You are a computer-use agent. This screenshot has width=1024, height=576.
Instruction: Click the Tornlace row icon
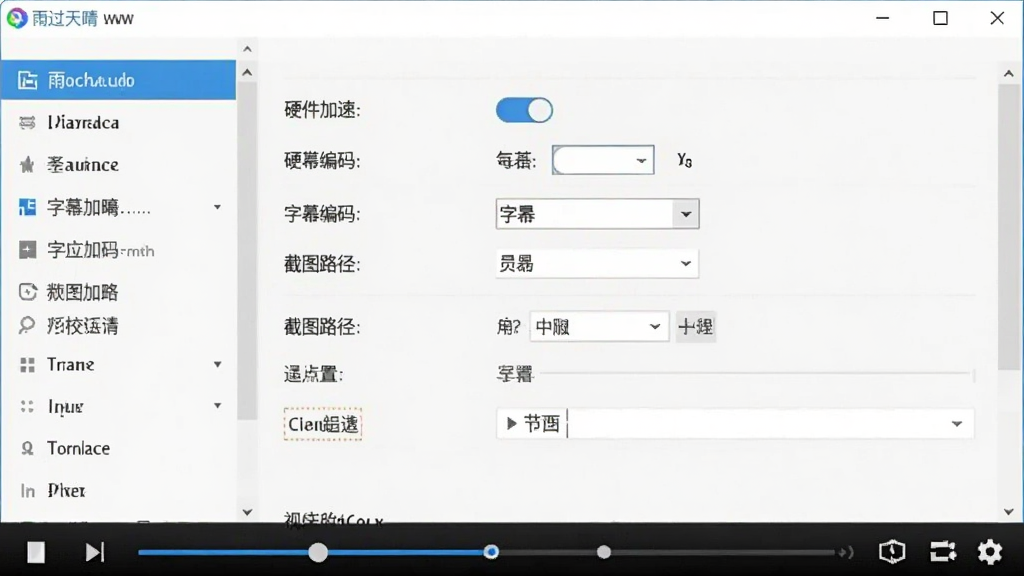(27, 448)
